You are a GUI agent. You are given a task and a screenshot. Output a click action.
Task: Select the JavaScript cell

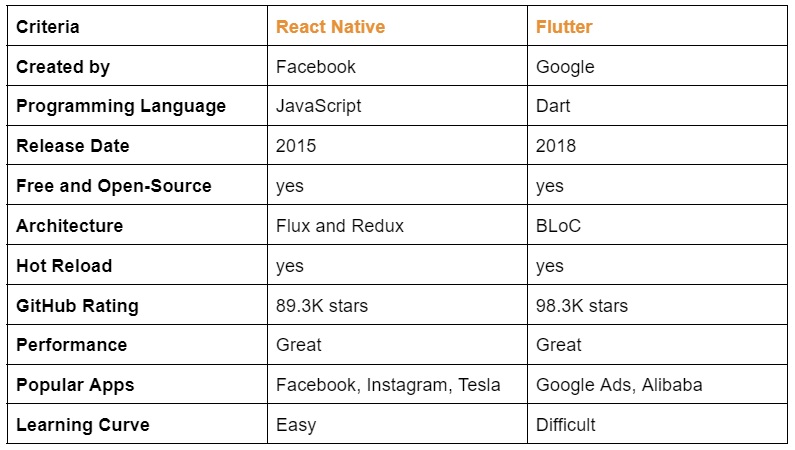coord(397,105)
